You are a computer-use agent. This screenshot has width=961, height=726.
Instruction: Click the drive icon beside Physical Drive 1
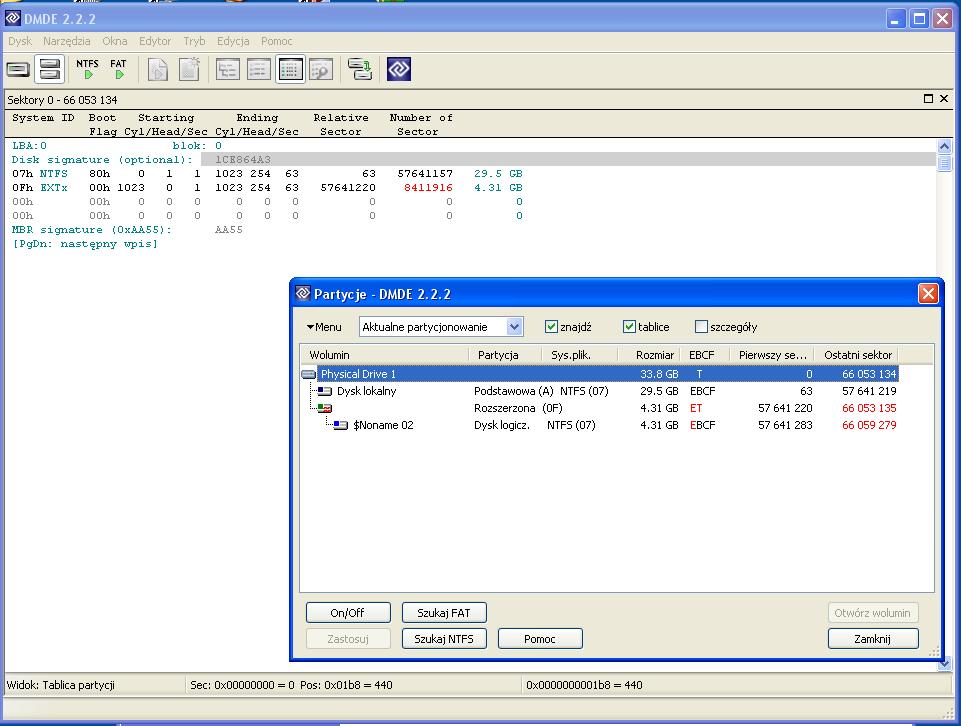pos(309,374)
